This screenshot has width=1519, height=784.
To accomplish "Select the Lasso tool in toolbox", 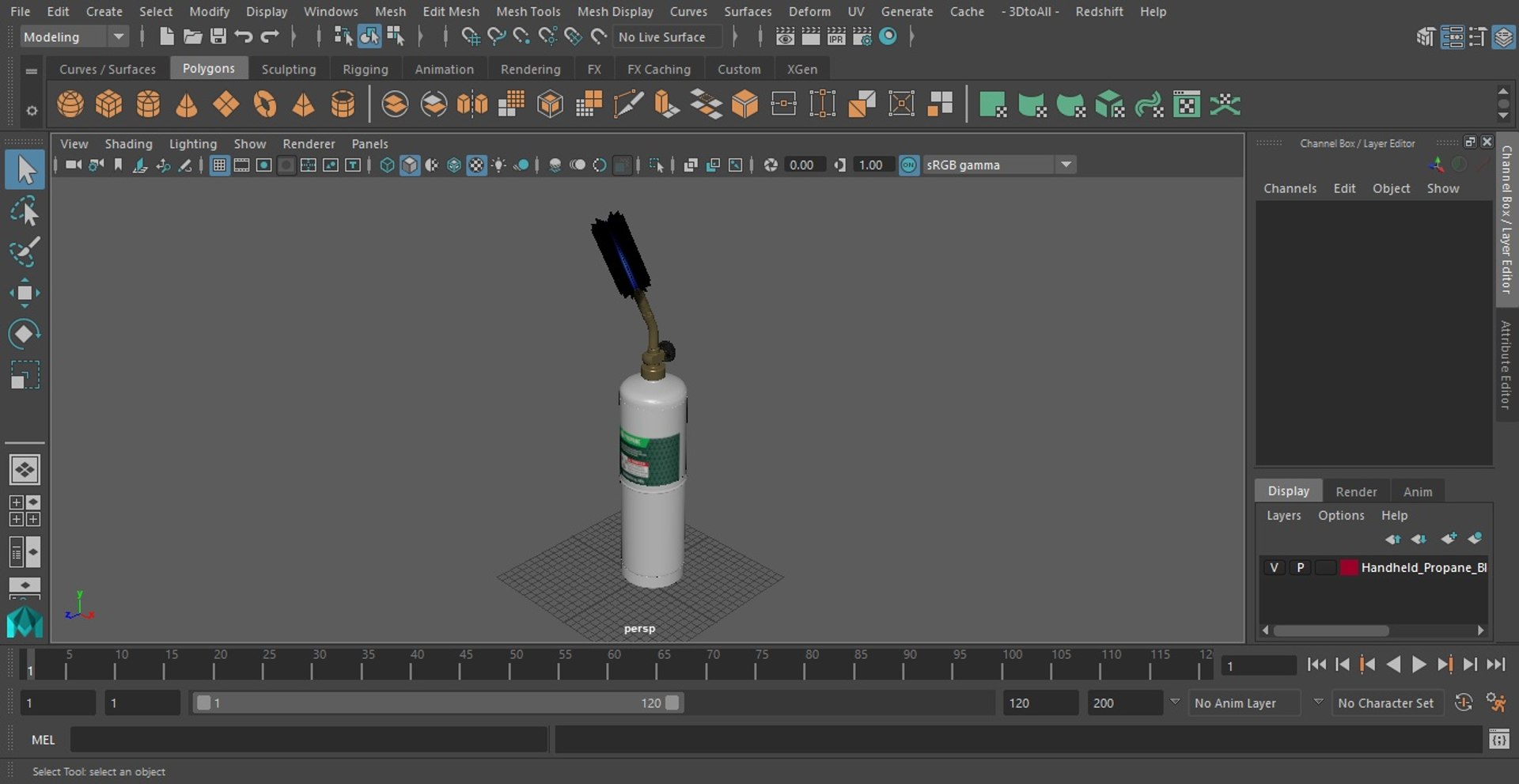I will [25, 211].
